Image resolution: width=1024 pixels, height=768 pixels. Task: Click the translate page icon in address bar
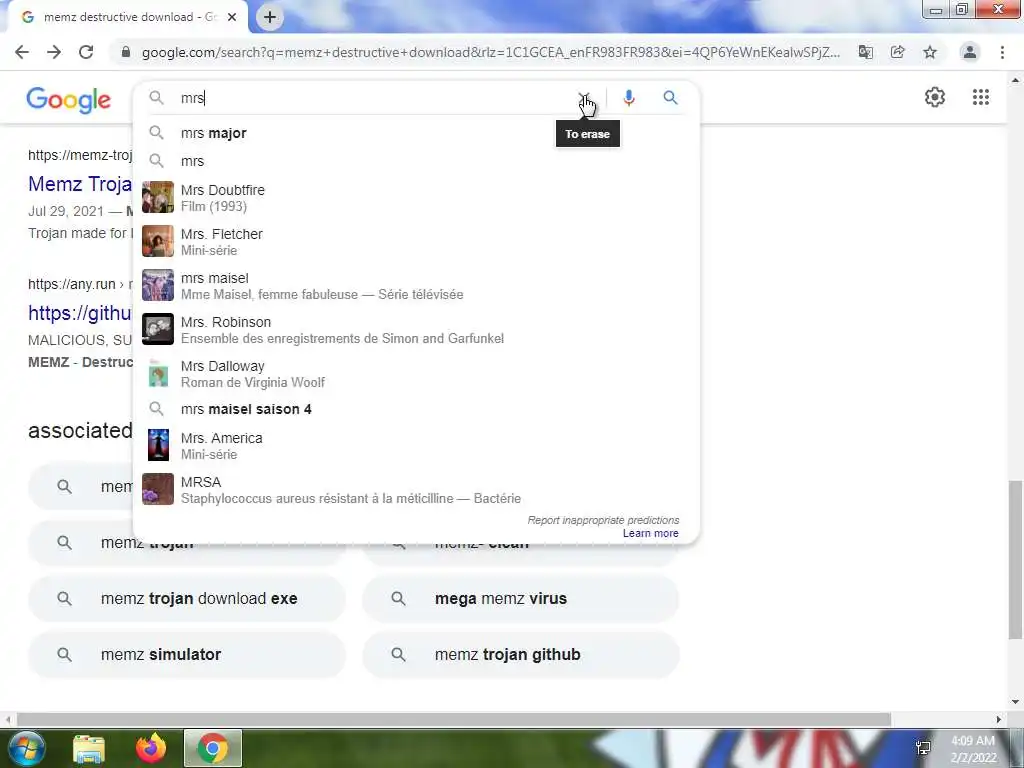tap(865, 52)
